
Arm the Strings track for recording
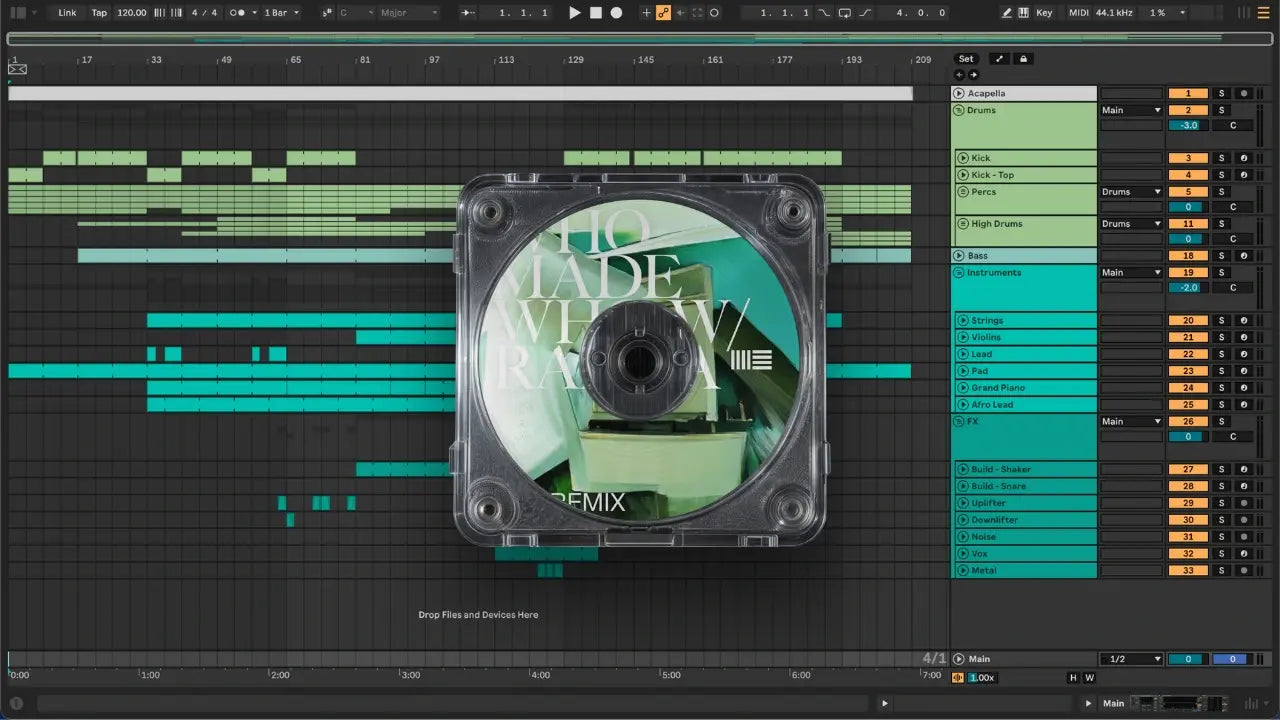coord(1243,321)
